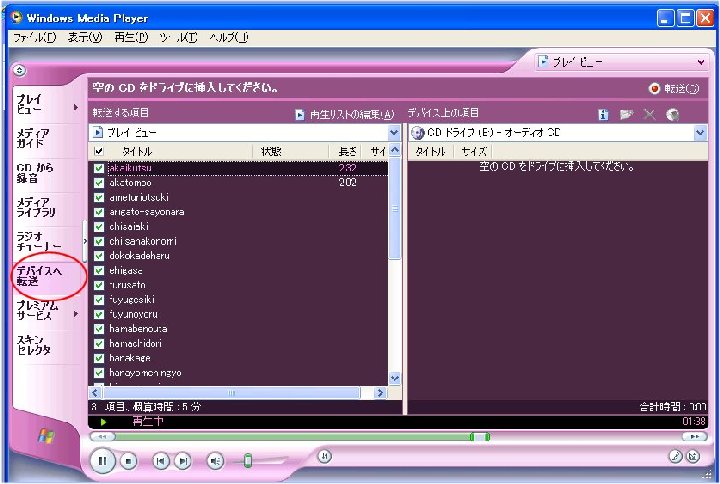This screenshot has width=720, height=484.
Task: Click the horizontal scrollbar thumb of track list
Action: tap(231, 393)
